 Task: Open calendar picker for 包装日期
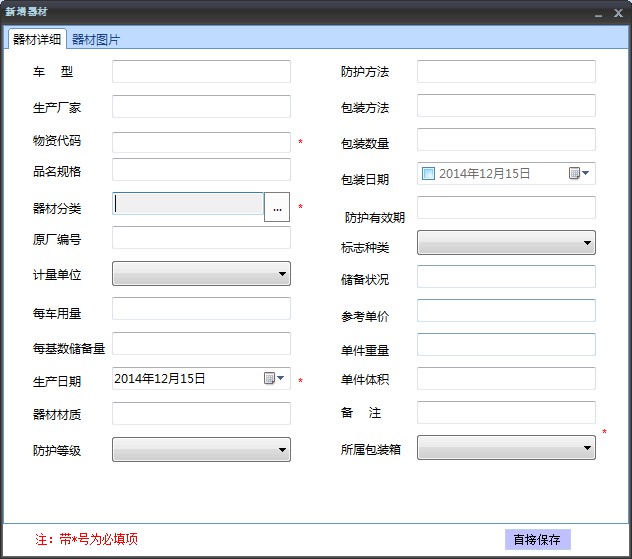(579, 174)
